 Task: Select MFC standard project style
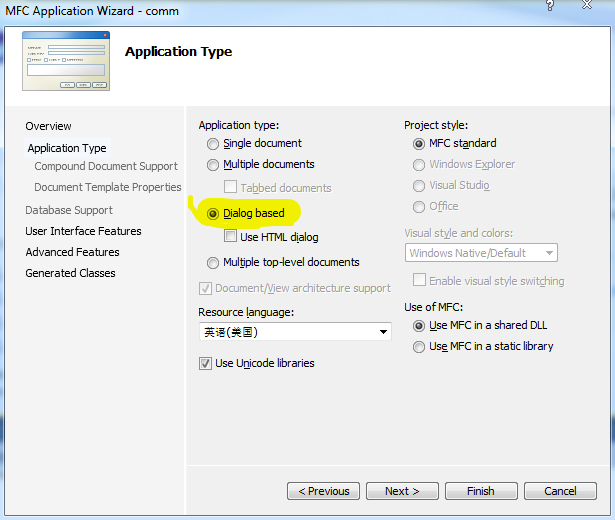click(419, 144)
